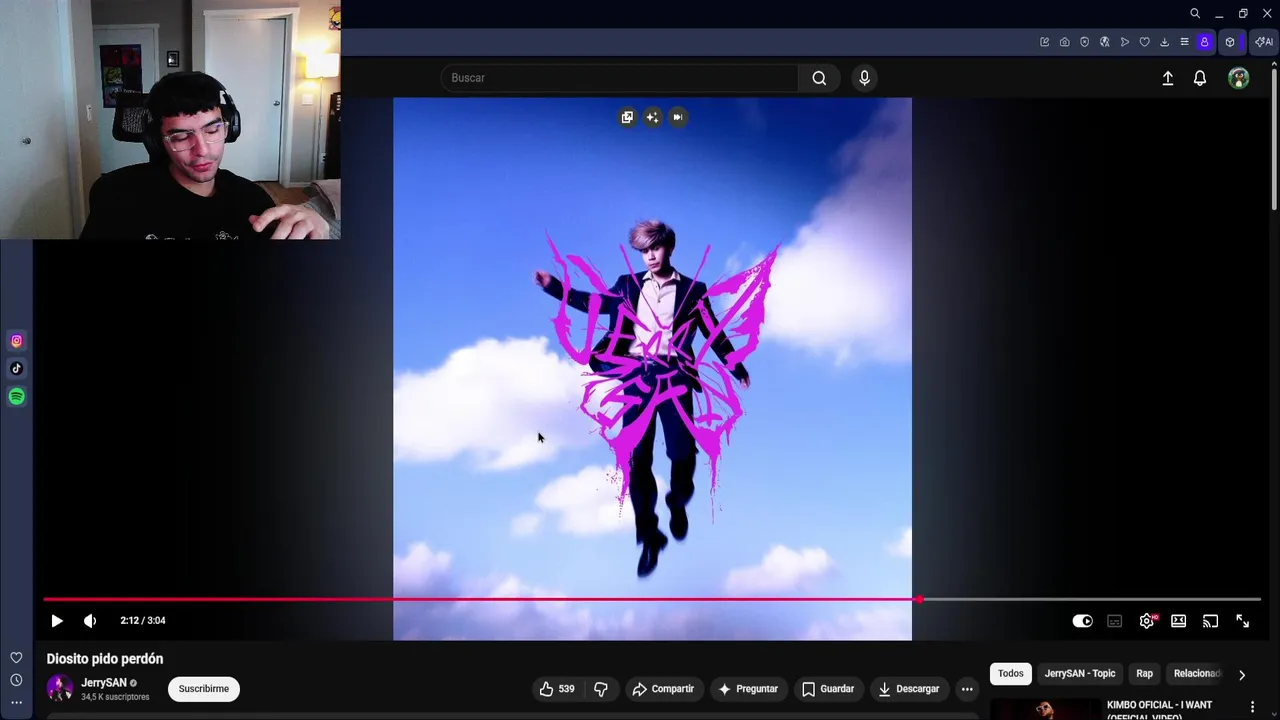
Task: Start voice search with the microphone icon
Action: (865, 78)
